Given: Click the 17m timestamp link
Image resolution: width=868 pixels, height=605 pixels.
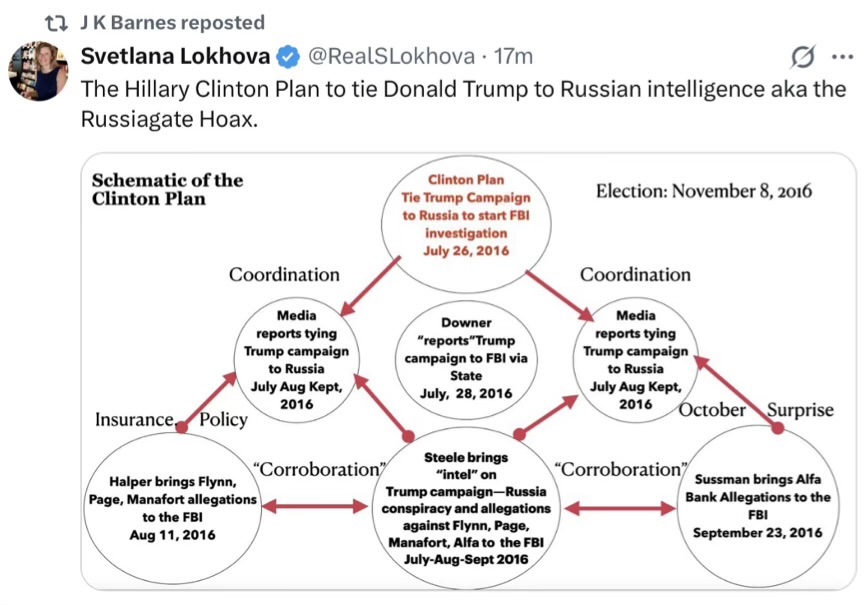Looking at the screenshot, I should coord(515,55).
